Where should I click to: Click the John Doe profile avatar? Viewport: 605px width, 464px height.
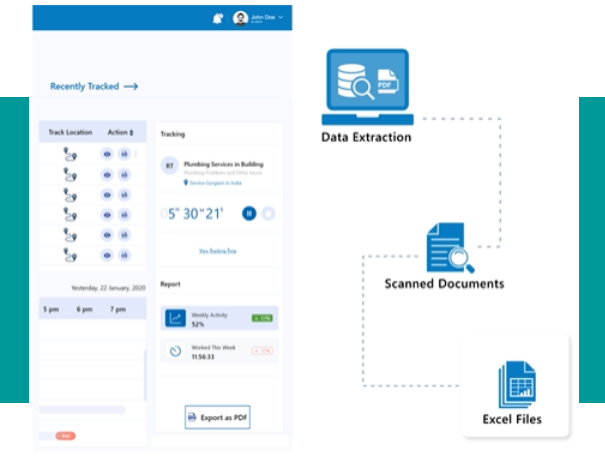240,18
